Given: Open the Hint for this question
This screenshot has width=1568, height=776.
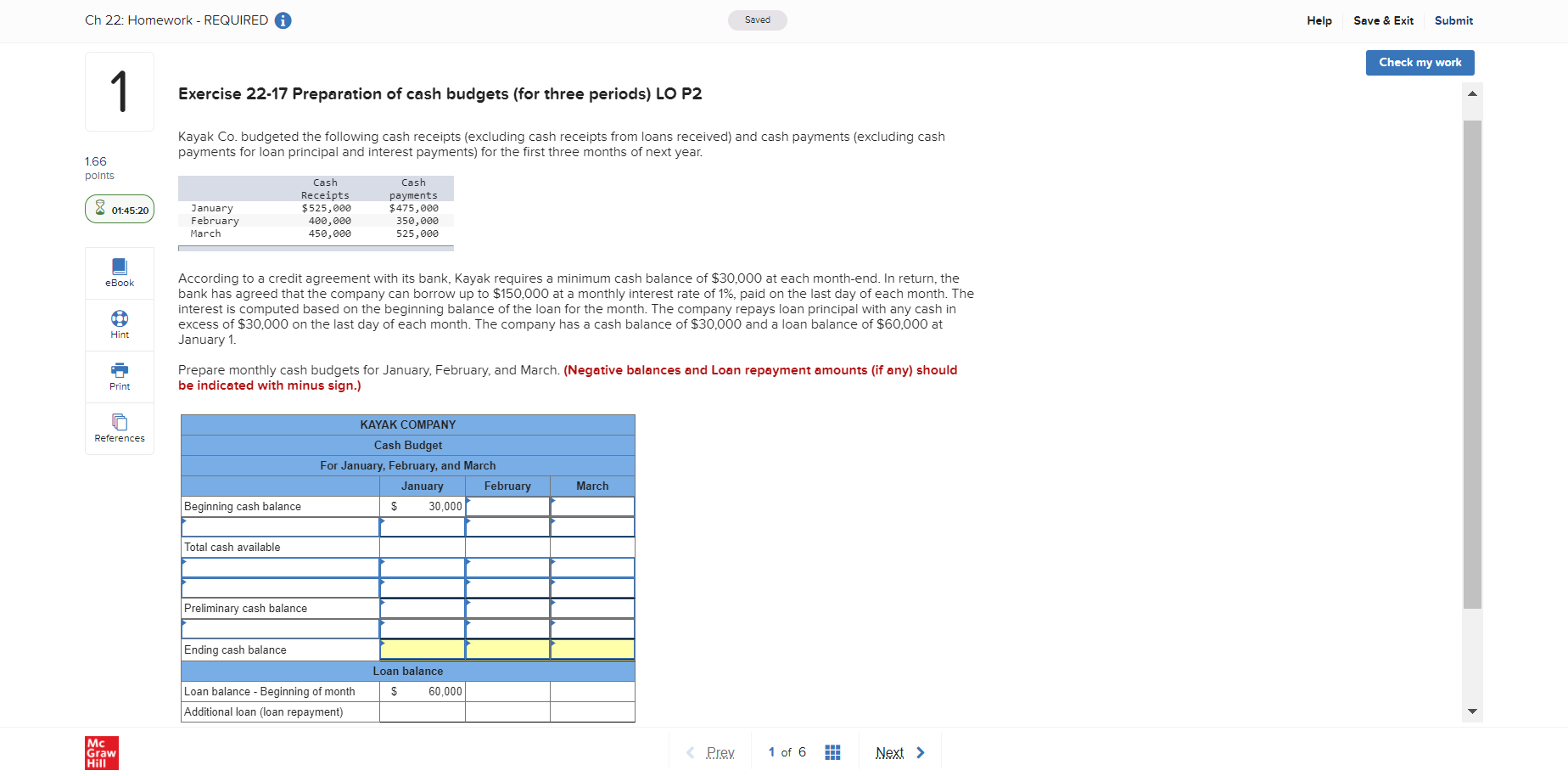Looking at the screenshot, I should click(119, 324).
